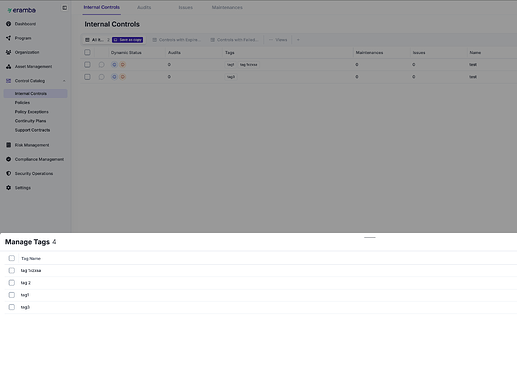Open Continuity Plans in the sidebar
The width and height of the screenshot is (517, 374).
30,121
